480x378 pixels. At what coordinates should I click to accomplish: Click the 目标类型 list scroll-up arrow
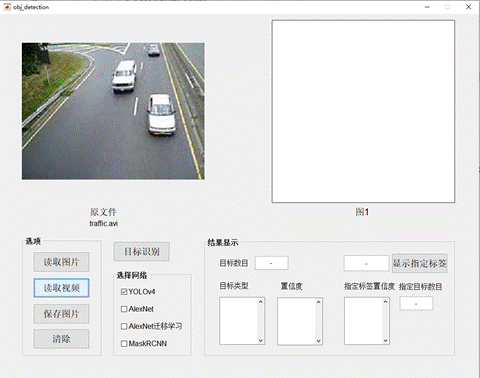point(261,302)
